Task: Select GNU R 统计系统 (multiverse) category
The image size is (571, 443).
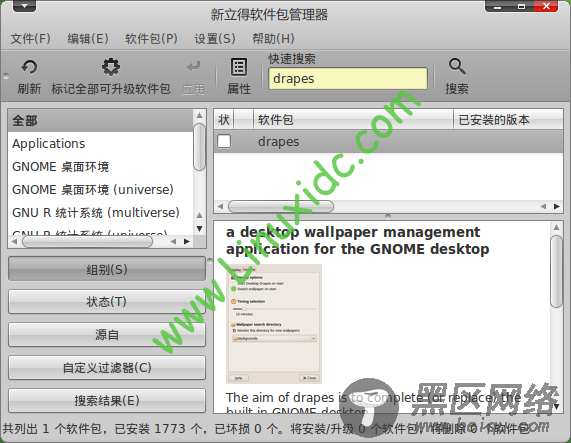Action: click(x=100, y=213)
